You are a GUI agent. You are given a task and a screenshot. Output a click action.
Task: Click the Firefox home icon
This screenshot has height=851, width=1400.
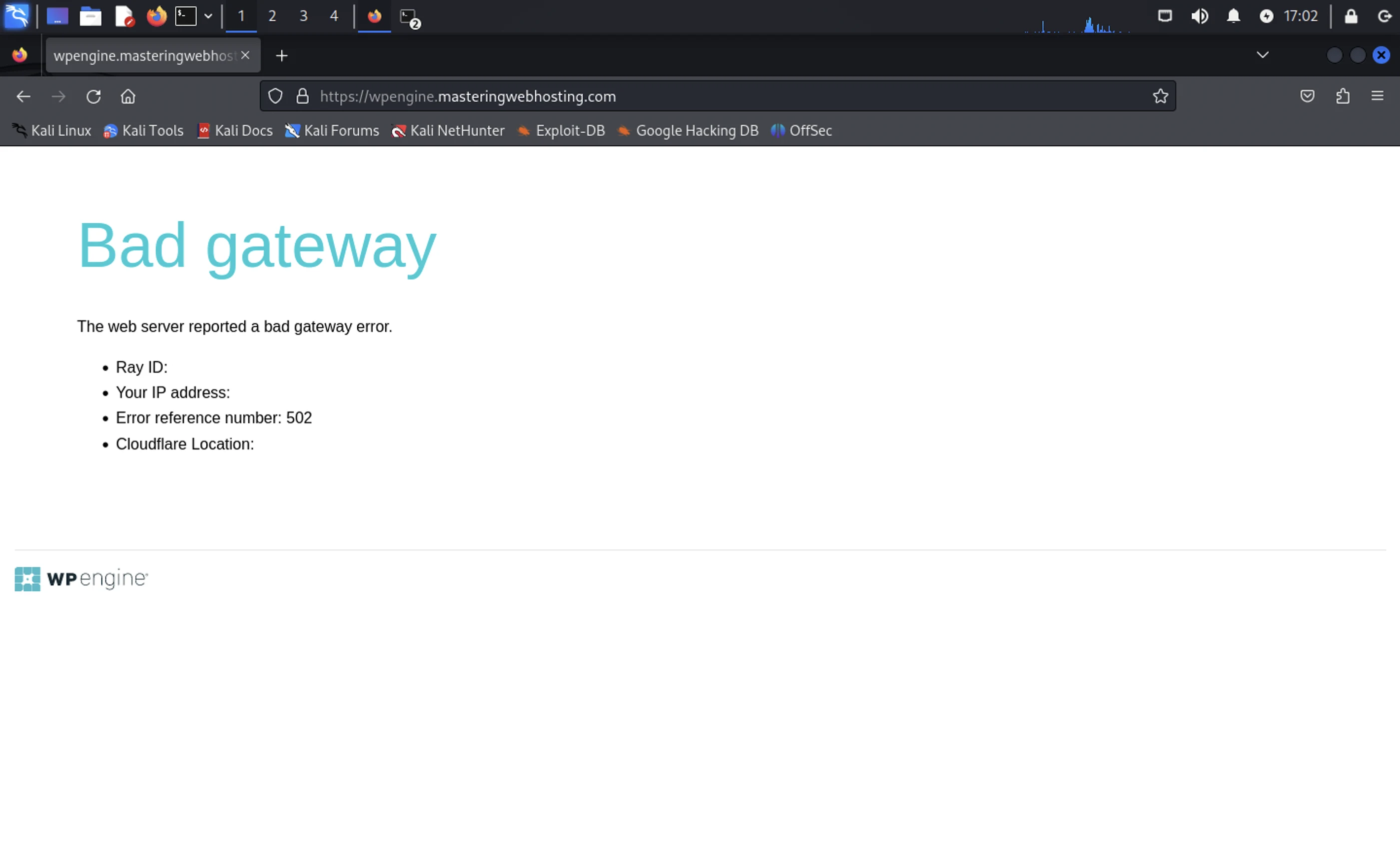128,96
